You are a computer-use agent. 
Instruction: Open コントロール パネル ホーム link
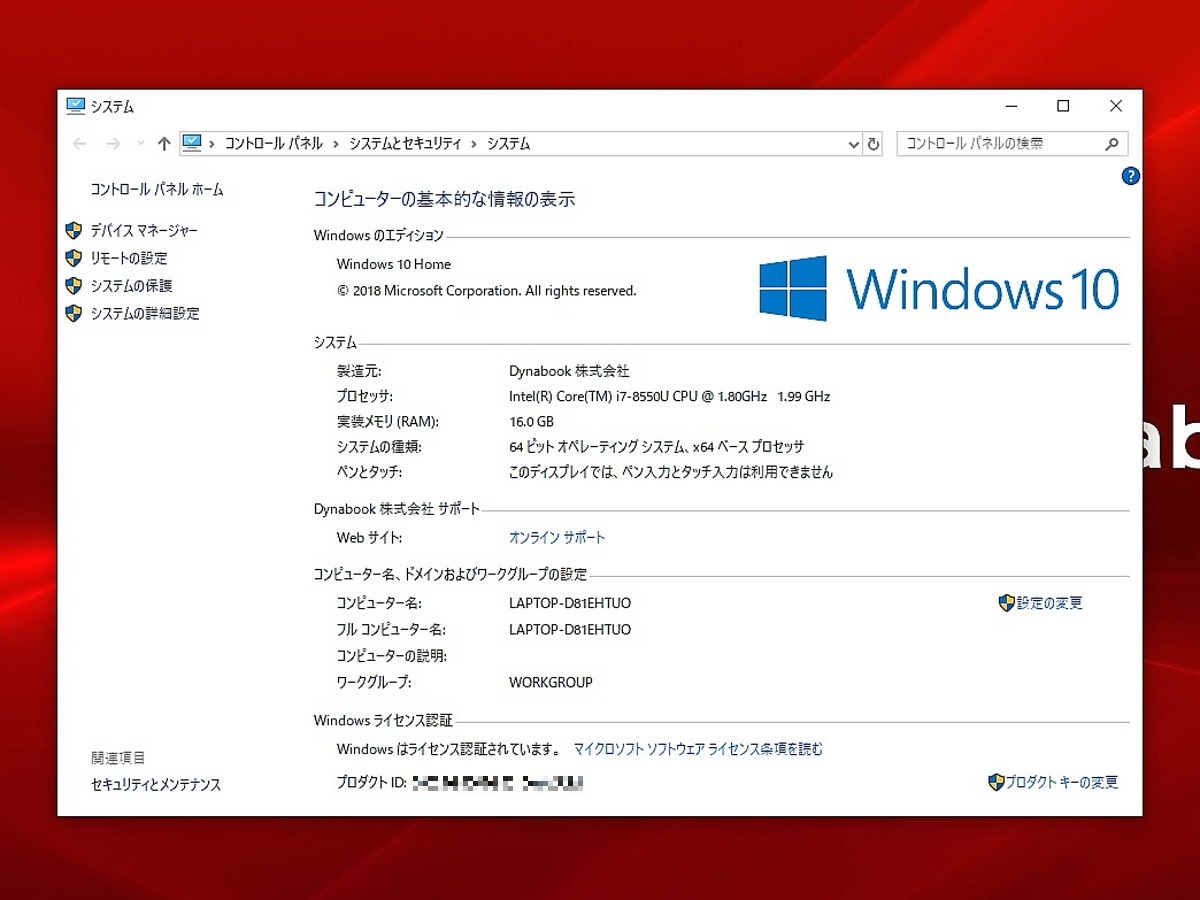(157, 189)
